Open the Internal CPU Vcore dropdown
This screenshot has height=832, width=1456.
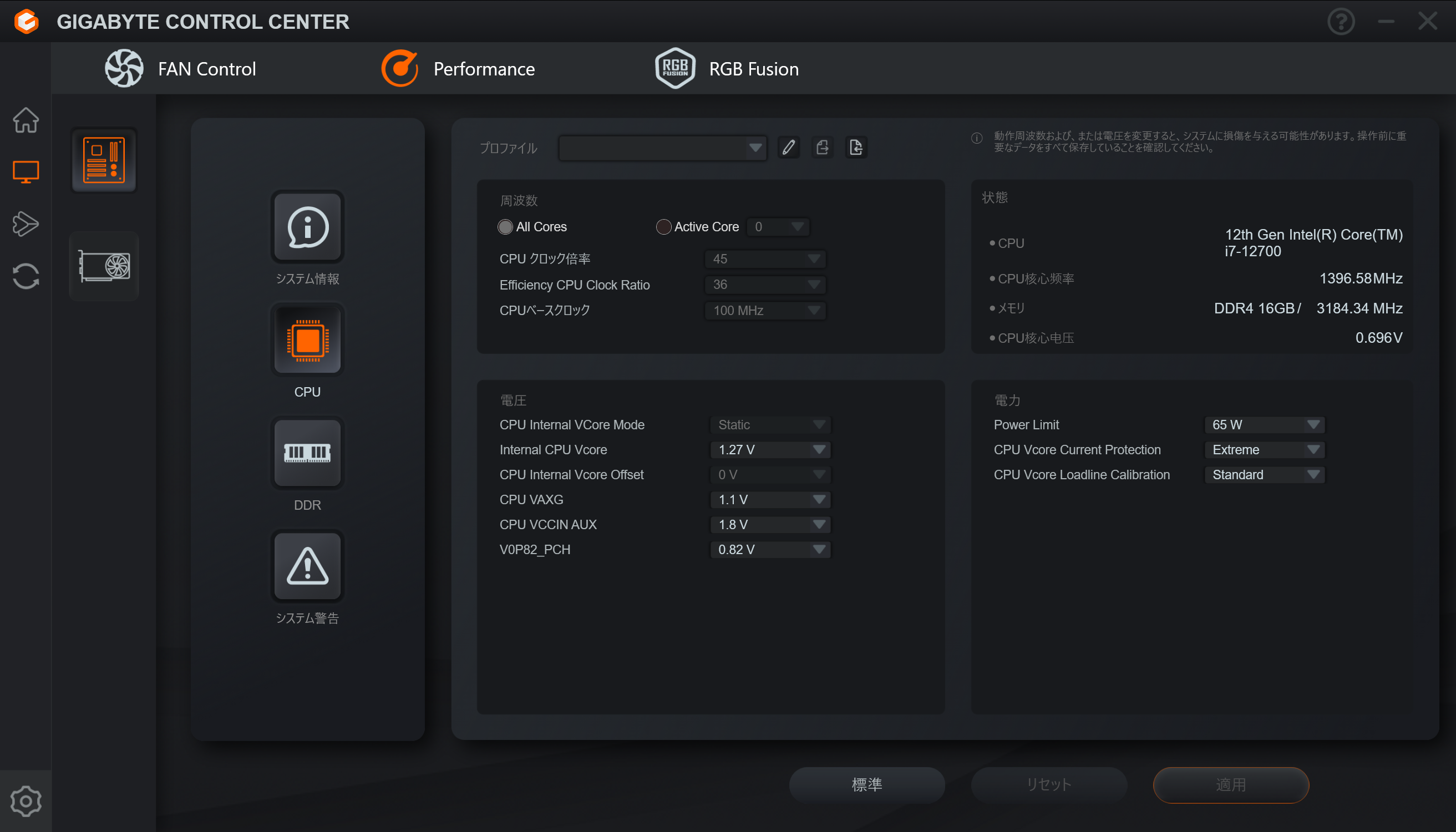770,450
